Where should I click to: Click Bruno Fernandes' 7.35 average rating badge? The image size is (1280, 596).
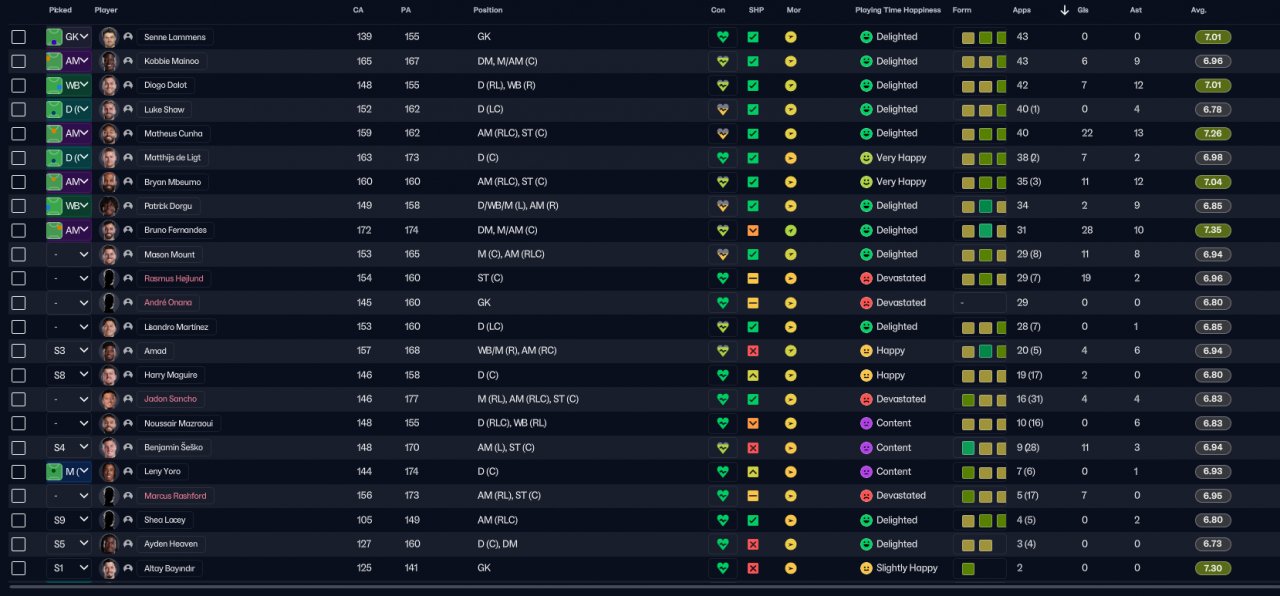pos(1213,230)
